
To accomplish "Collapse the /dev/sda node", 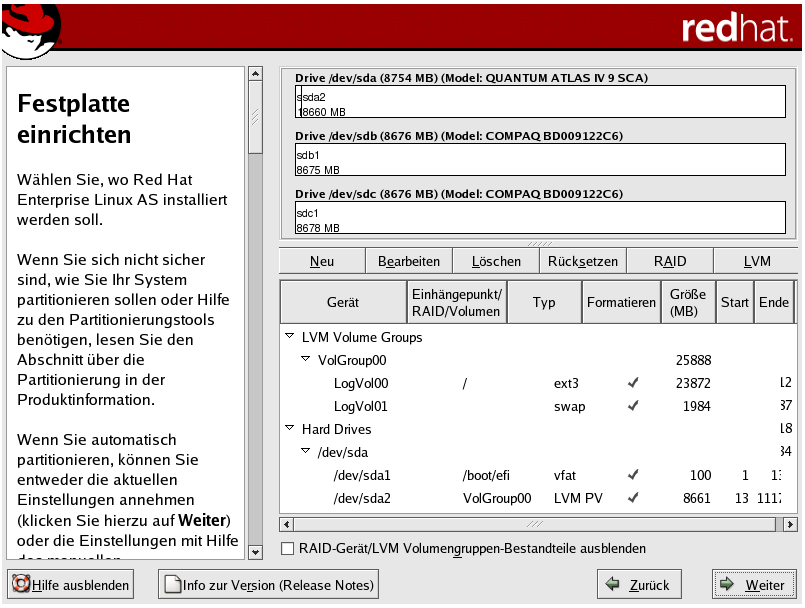I will tap(306, 452).
